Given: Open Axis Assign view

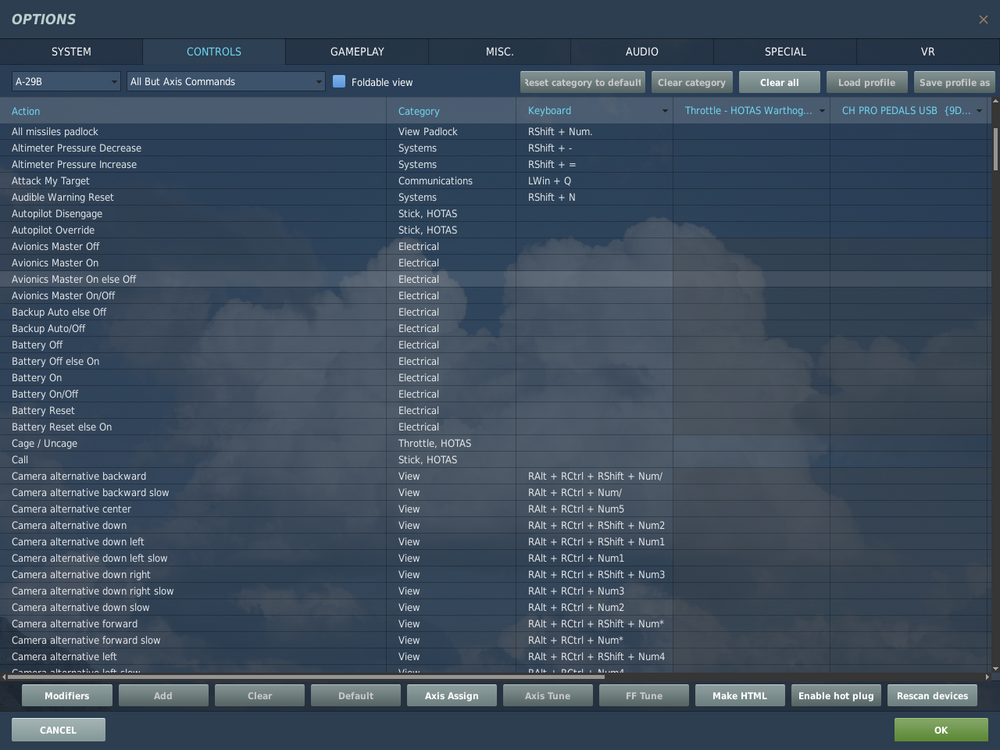Looking at the screenshot, I should point(452,696).
